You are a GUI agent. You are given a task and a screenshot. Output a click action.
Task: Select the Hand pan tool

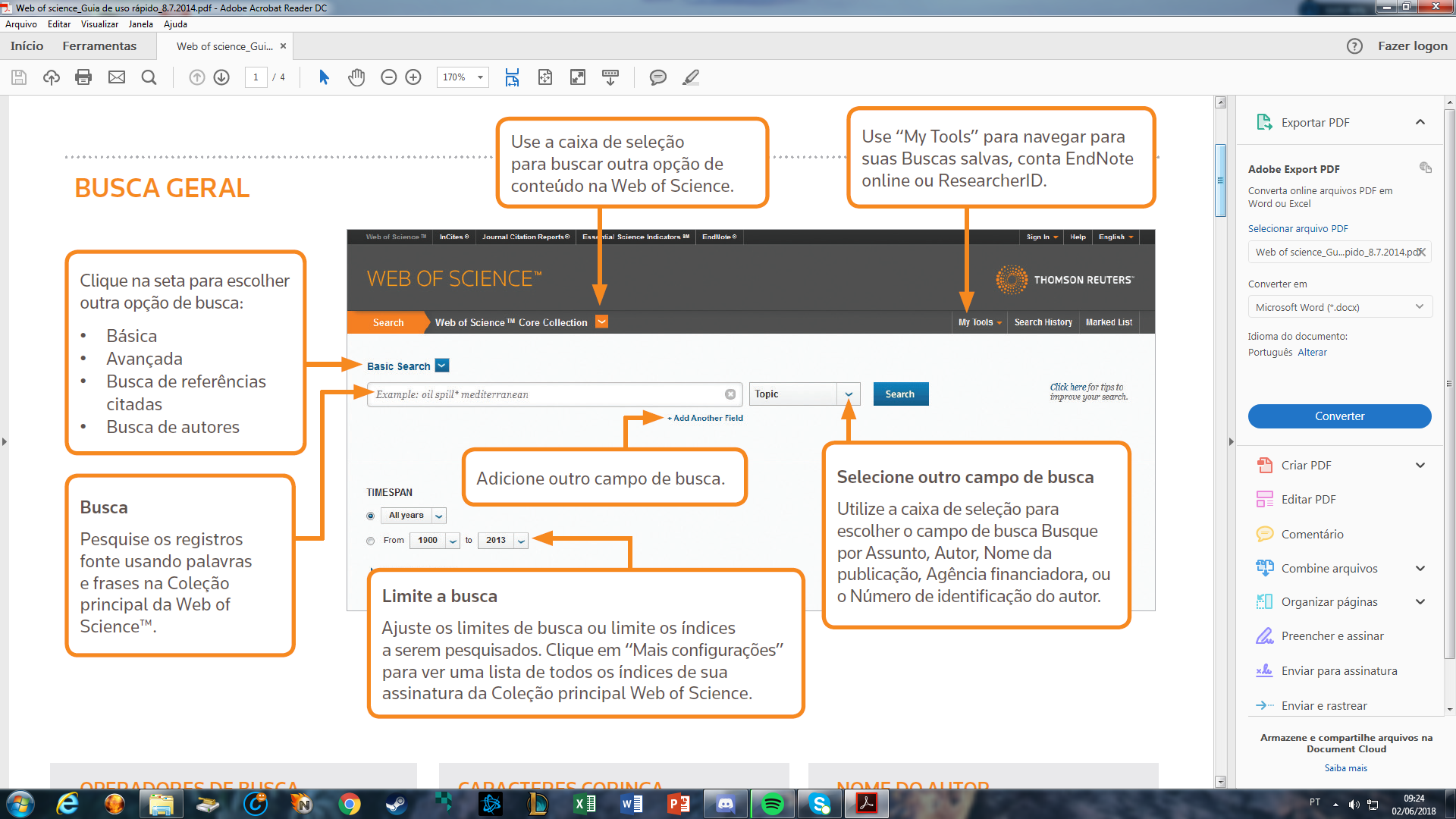click(356, 77)
